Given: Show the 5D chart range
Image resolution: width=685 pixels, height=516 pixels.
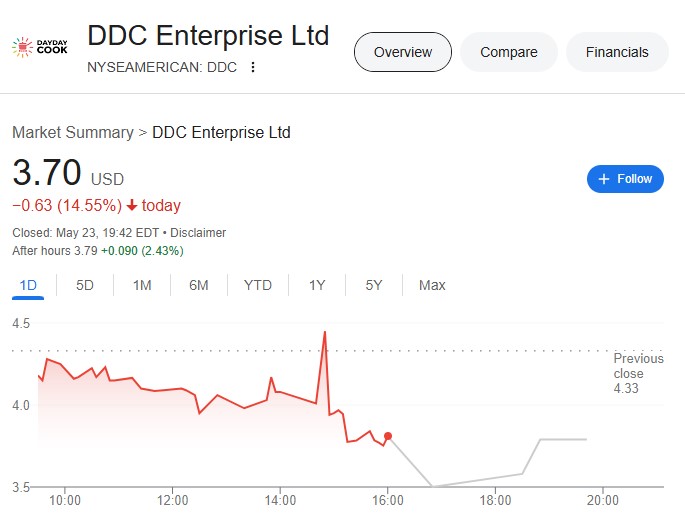Looking at the screenshot, I should click(85, 285).
